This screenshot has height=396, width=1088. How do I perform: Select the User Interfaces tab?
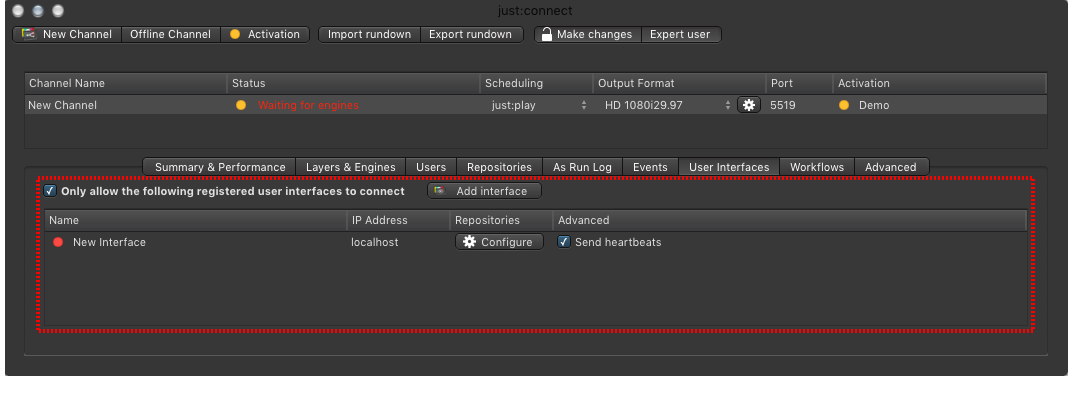[x=729, y=167]
